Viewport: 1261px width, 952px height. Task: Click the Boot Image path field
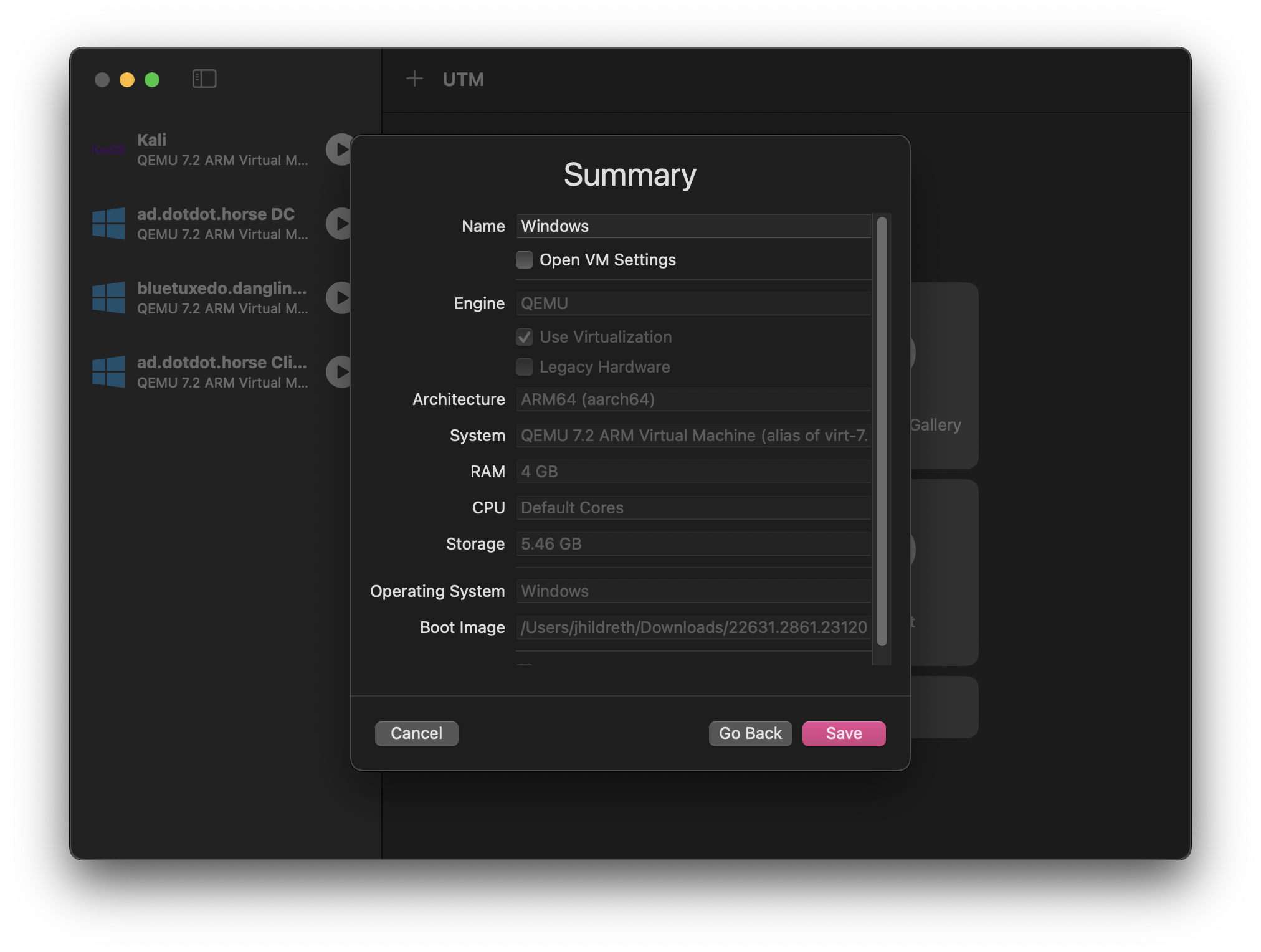(x=693, y=627)
